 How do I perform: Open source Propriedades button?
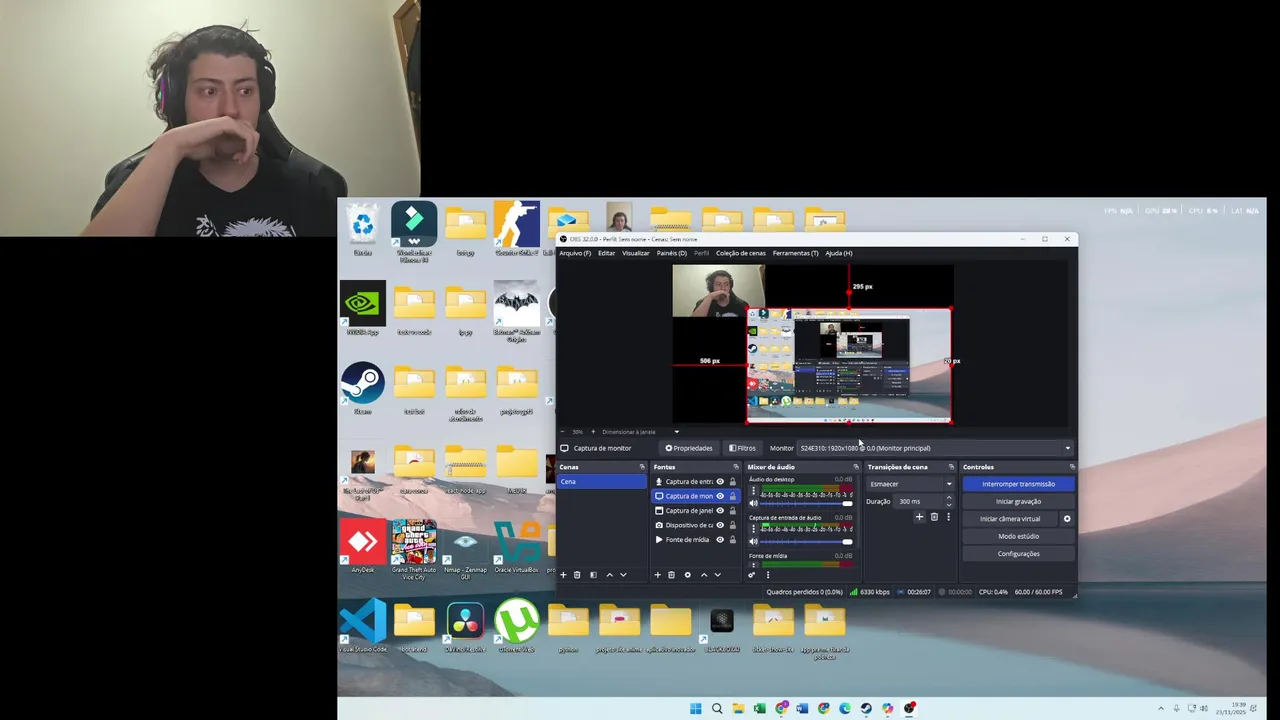[x=689, y=448]
